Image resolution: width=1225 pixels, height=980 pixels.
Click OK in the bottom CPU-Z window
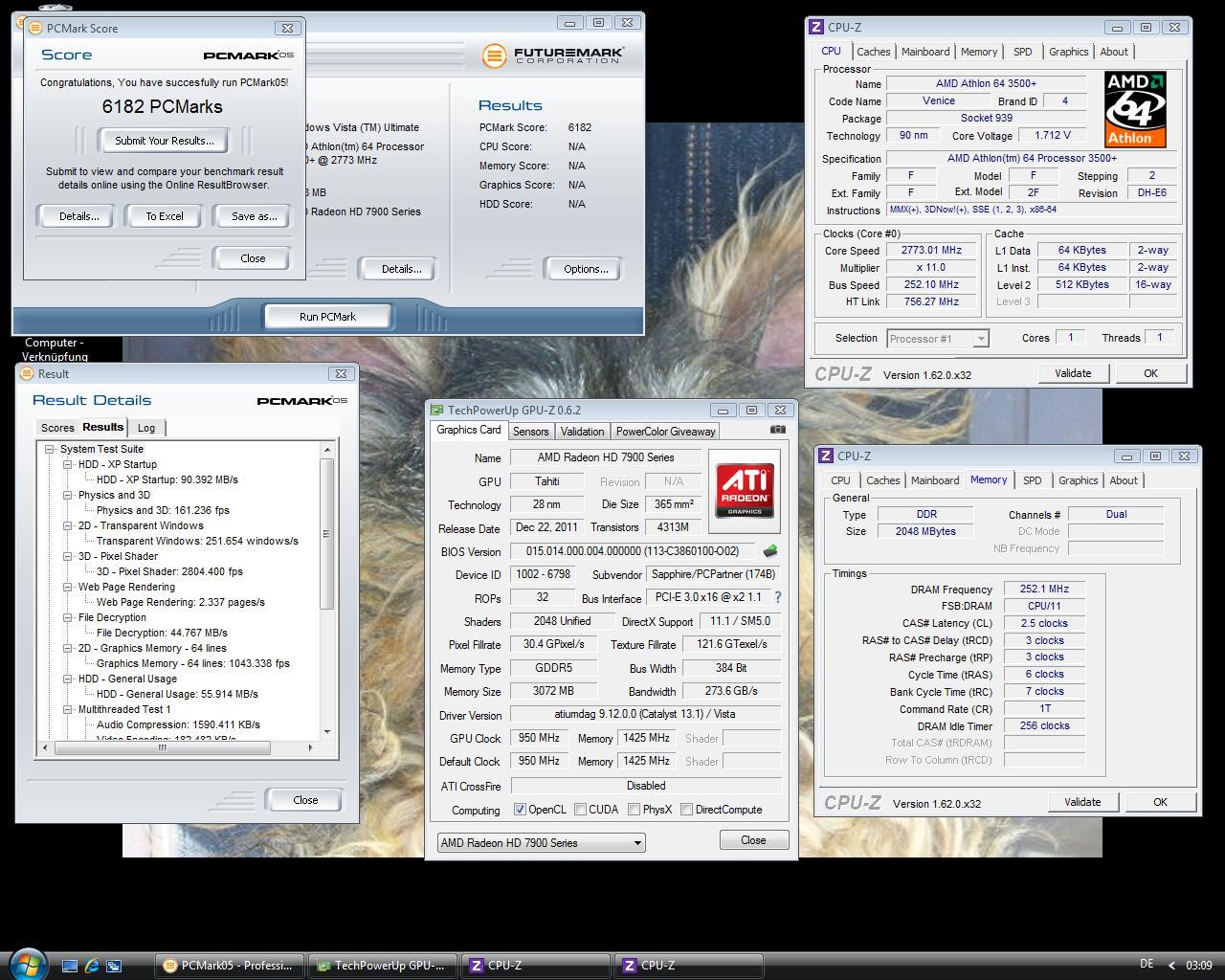click(1160, 802)
